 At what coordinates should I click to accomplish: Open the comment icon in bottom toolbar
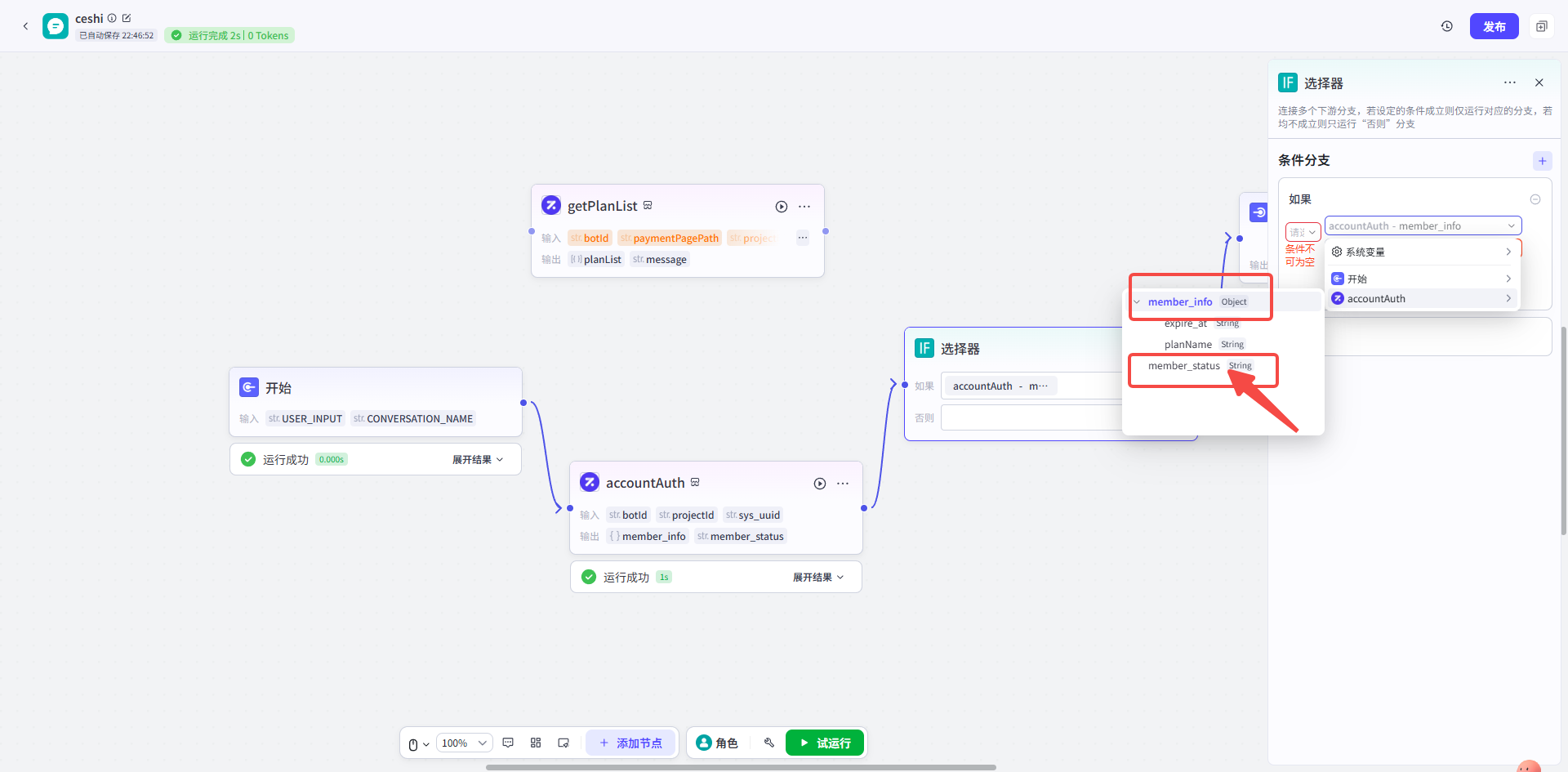[508, 743]
